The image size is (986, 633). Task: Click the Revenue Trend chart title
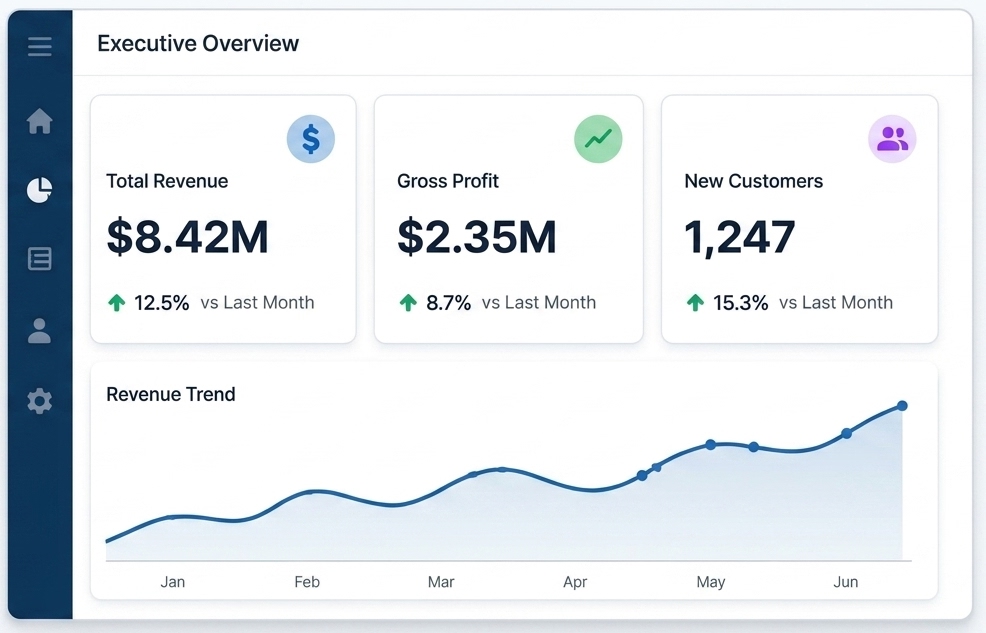tap(170, 394)
